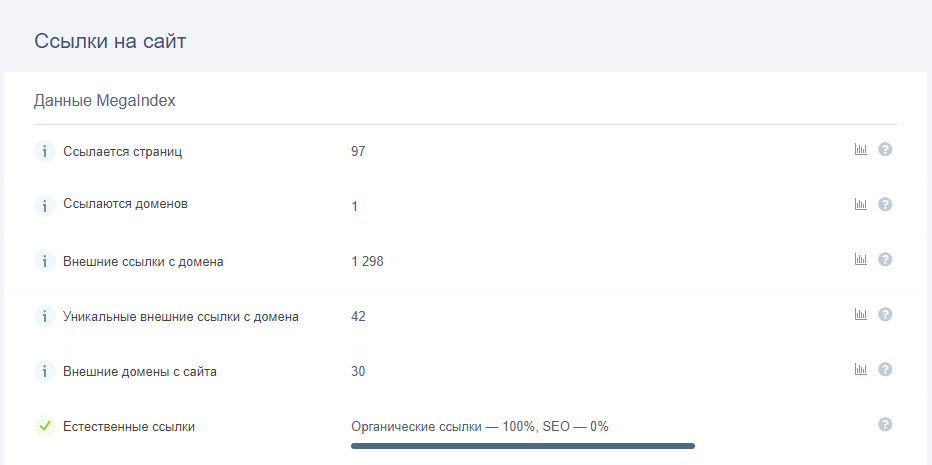Click green checkmark beside Естественные ссылки

point(44,427)
